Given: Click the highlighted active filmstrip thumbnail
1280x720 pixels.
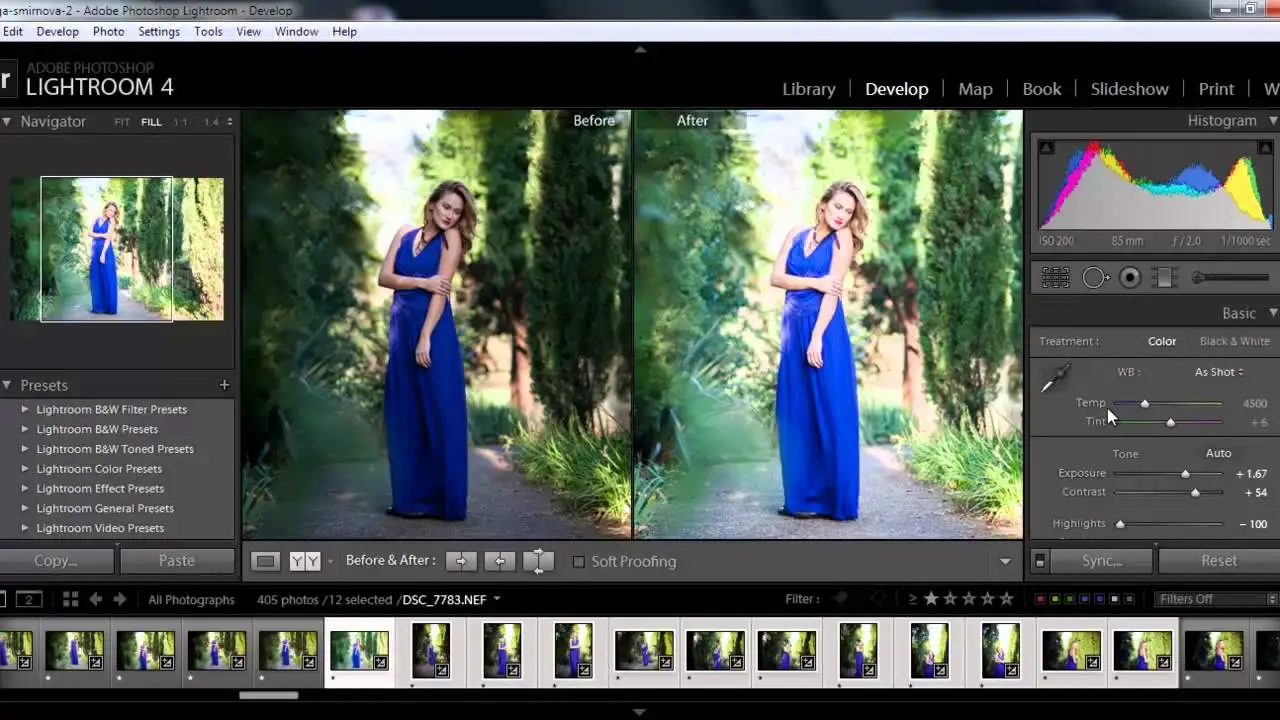Looking at the screenshot, I should [x=359, y=651].
